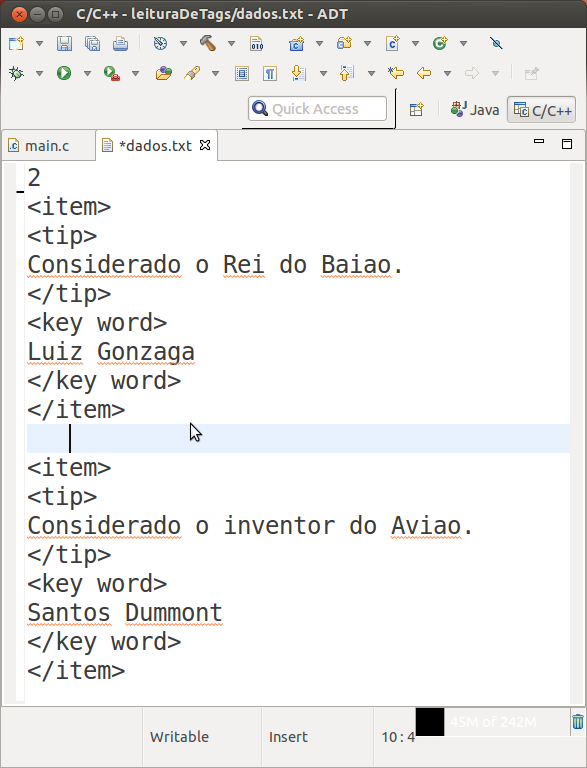Switch to the main.c editor tab
The width and height of the screenshot is (587, 768).
[48, 146]
